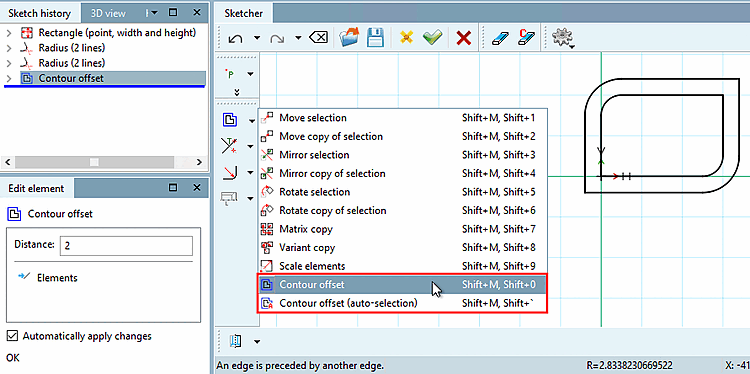Click the delete backspace icon in toolbar
The height and width of the screenshot is (374, 750).
coord(319,38)
